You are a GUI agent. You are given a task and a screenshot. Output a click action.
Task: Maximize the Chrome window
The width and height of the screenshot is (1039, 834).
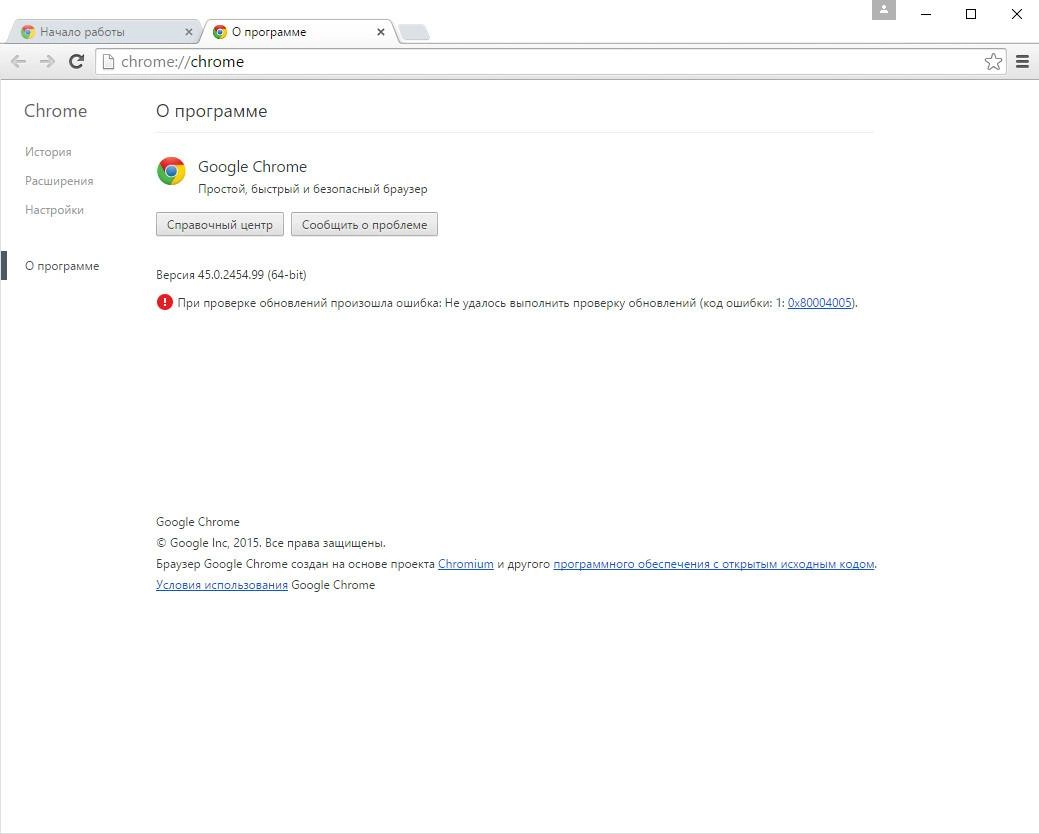(971, 14)
